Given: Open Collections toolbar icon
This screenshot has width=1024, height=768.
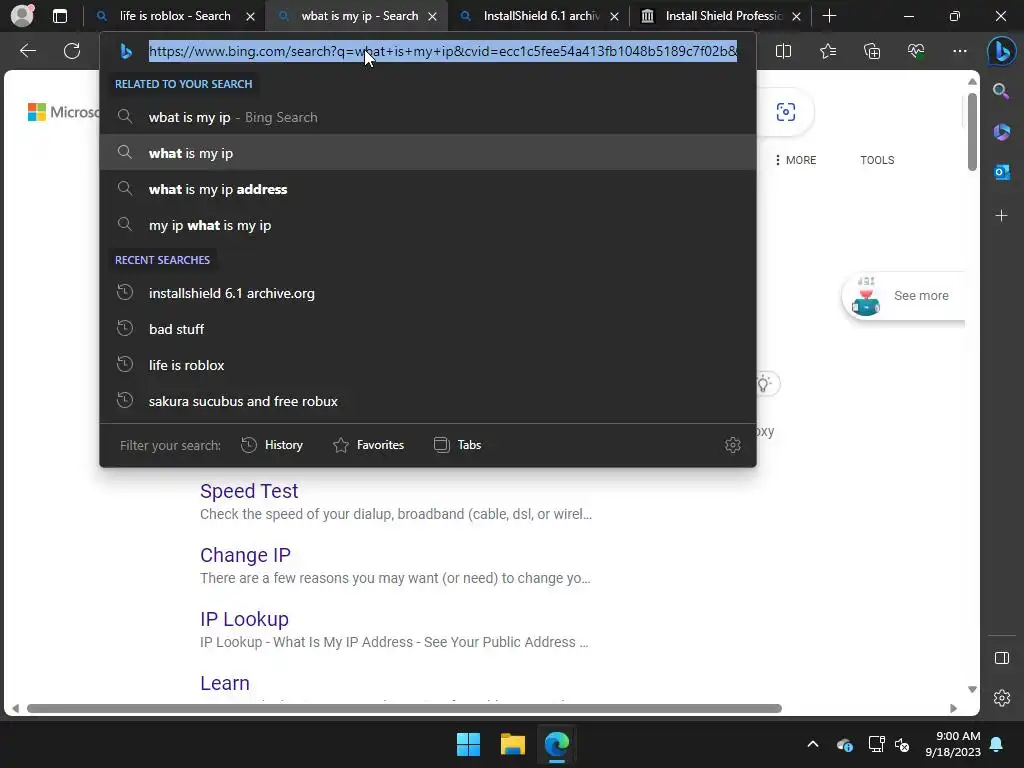Looking at the screenshot, I should (x=872, y=51).
